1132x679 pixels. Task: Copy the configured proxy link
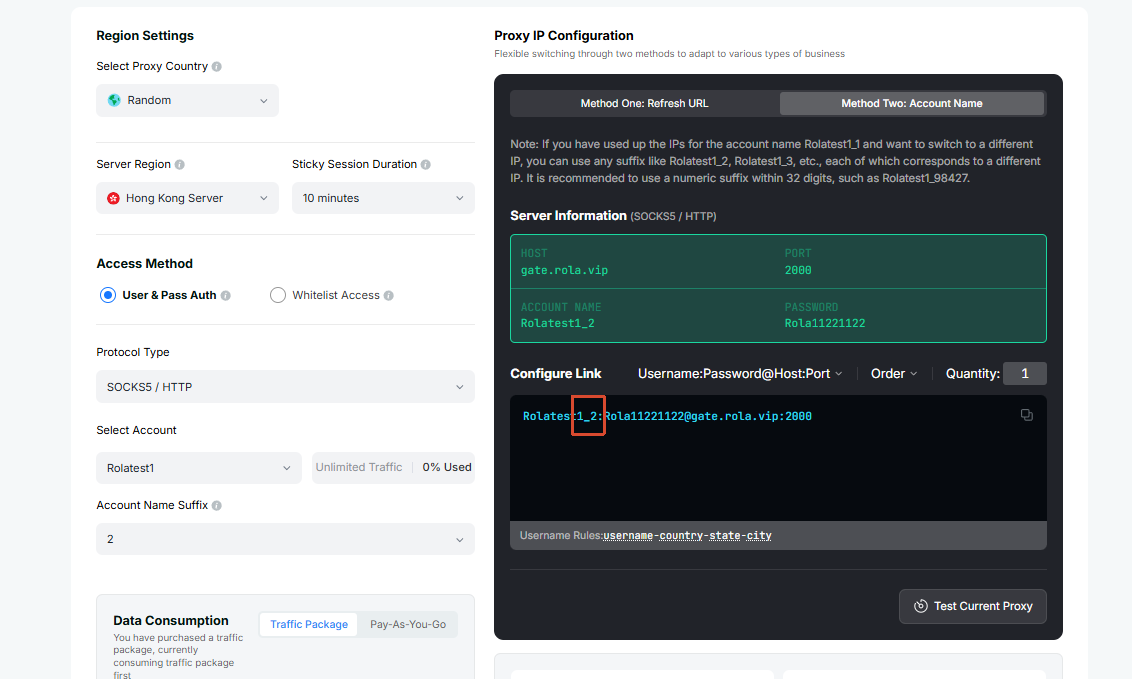click(1027, 415)
